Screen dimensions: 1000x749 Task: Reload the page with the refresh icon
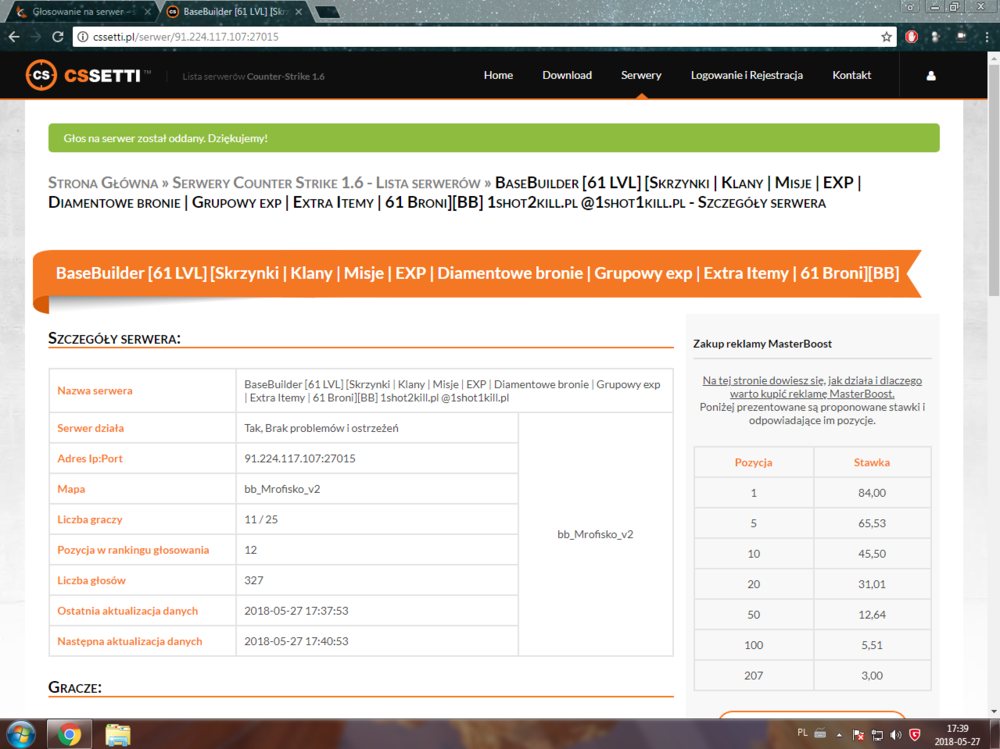click(57, 37)
